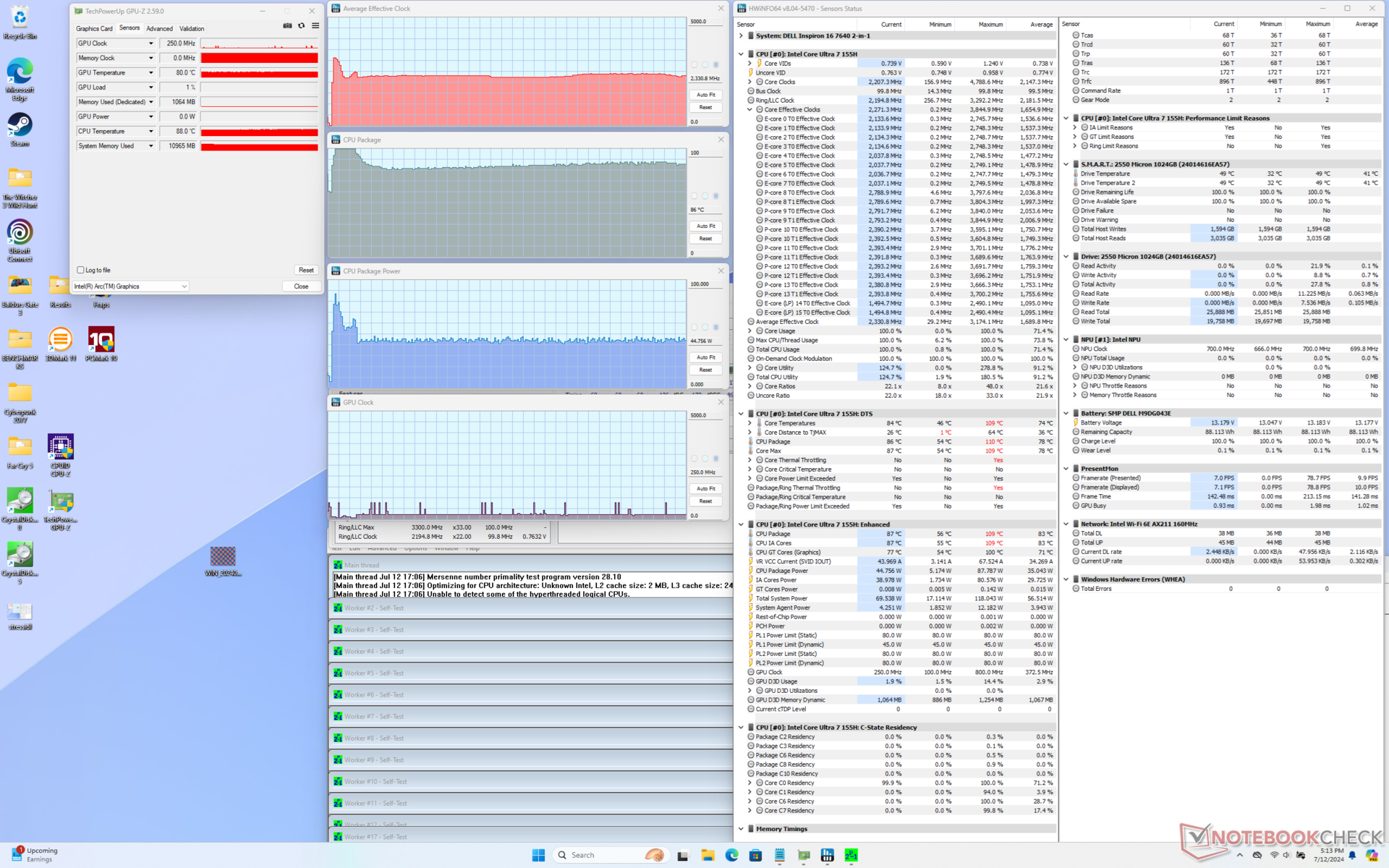This screenshot has height=868, width=1389.
Task: Open the GPU Clock sensor dropdown
Action: coord(151,43)
